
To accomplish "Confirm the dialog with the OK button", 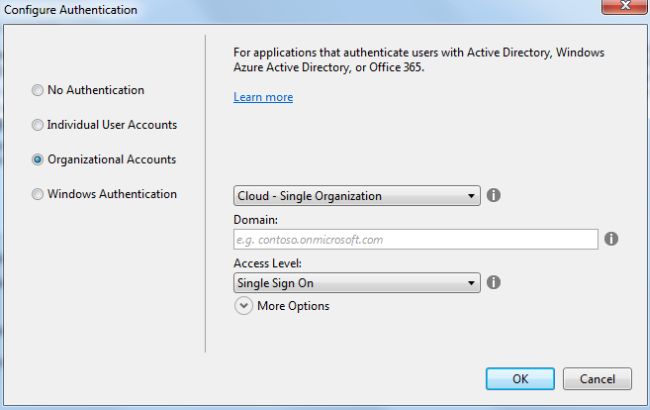I will point(520,379).
